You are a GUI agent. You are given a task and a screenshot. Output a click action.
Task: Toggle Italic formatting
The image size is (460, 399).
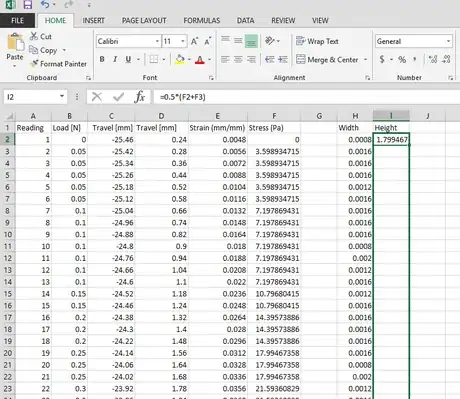tap(115, 59)
